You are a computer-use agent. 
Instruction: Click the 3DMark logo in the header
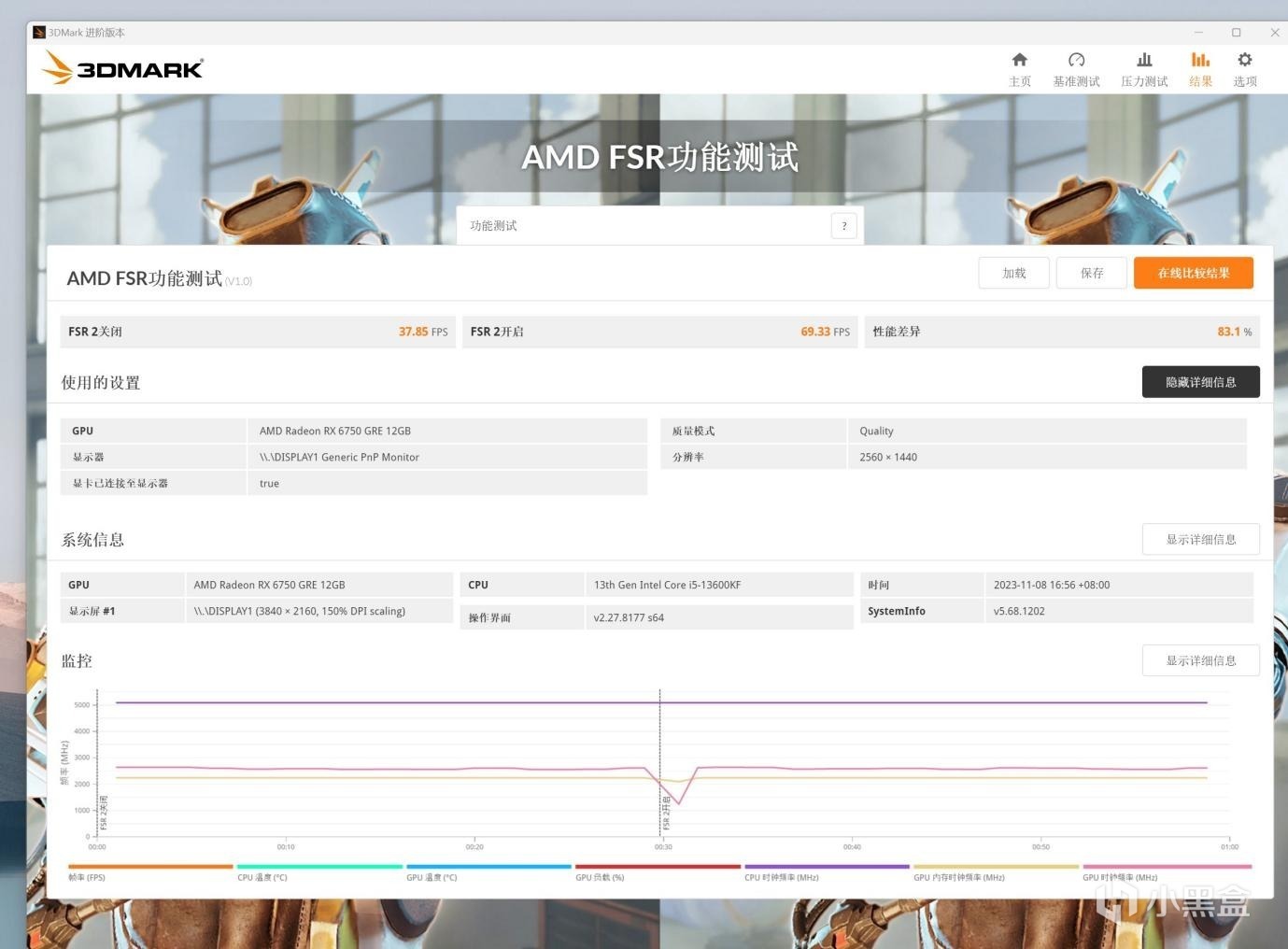[122, 67]
